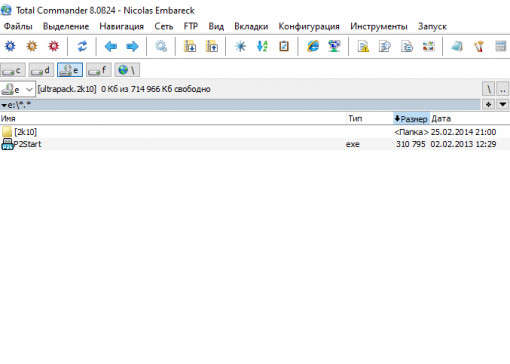Click the clipboard checklist toolbar icon
510x364 pixels.
284,46
